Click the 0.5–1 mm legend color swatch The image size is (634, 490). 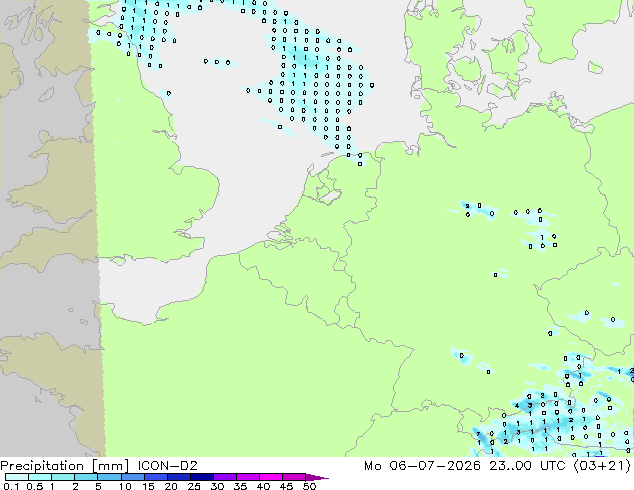(40, 477)
